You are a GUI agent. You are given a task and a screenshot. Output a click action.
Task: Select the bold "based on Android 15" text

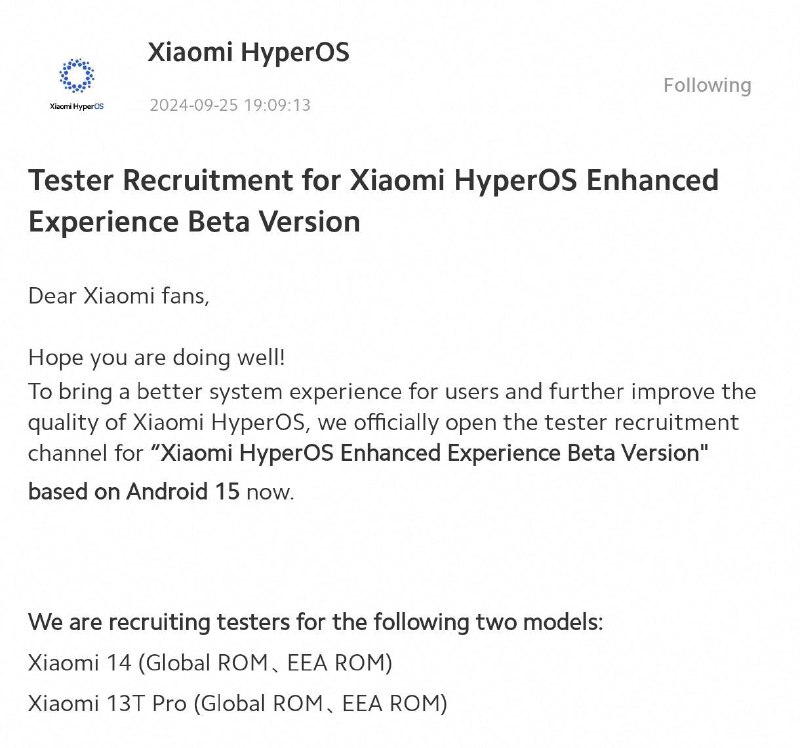[x=134, y=491]
